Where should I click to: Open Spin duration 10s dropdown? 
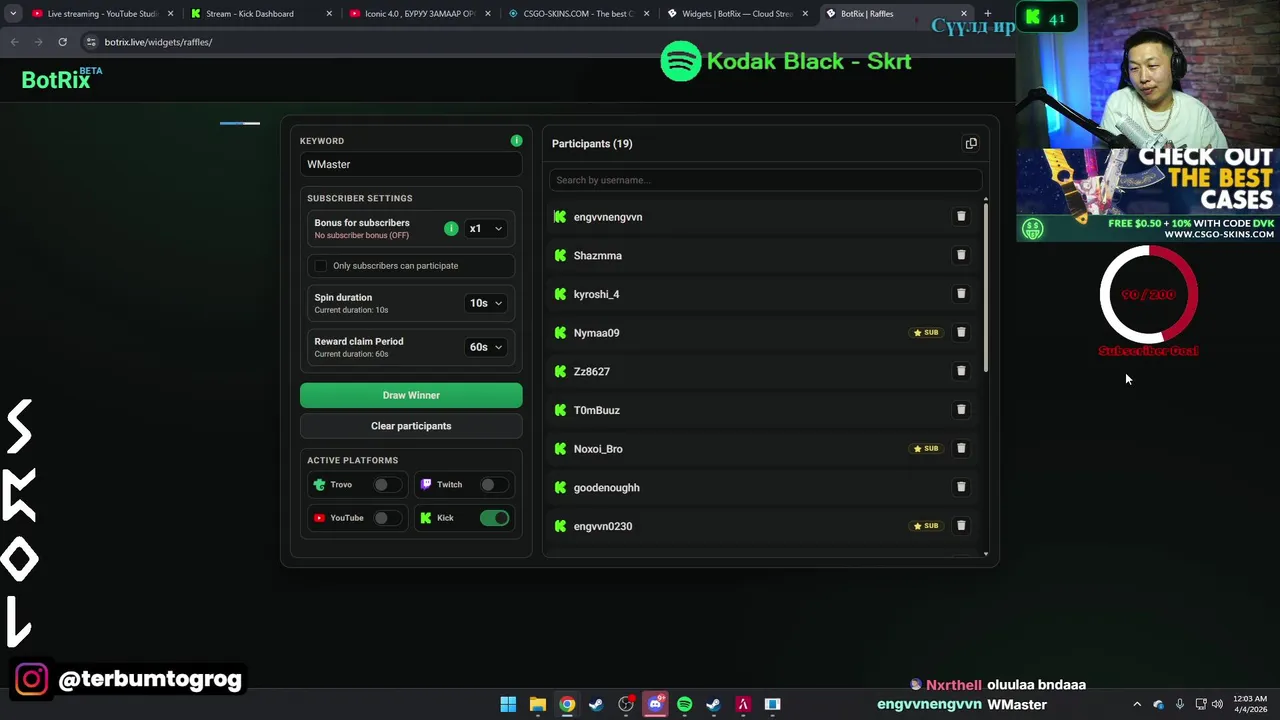[x=486, y=303]
